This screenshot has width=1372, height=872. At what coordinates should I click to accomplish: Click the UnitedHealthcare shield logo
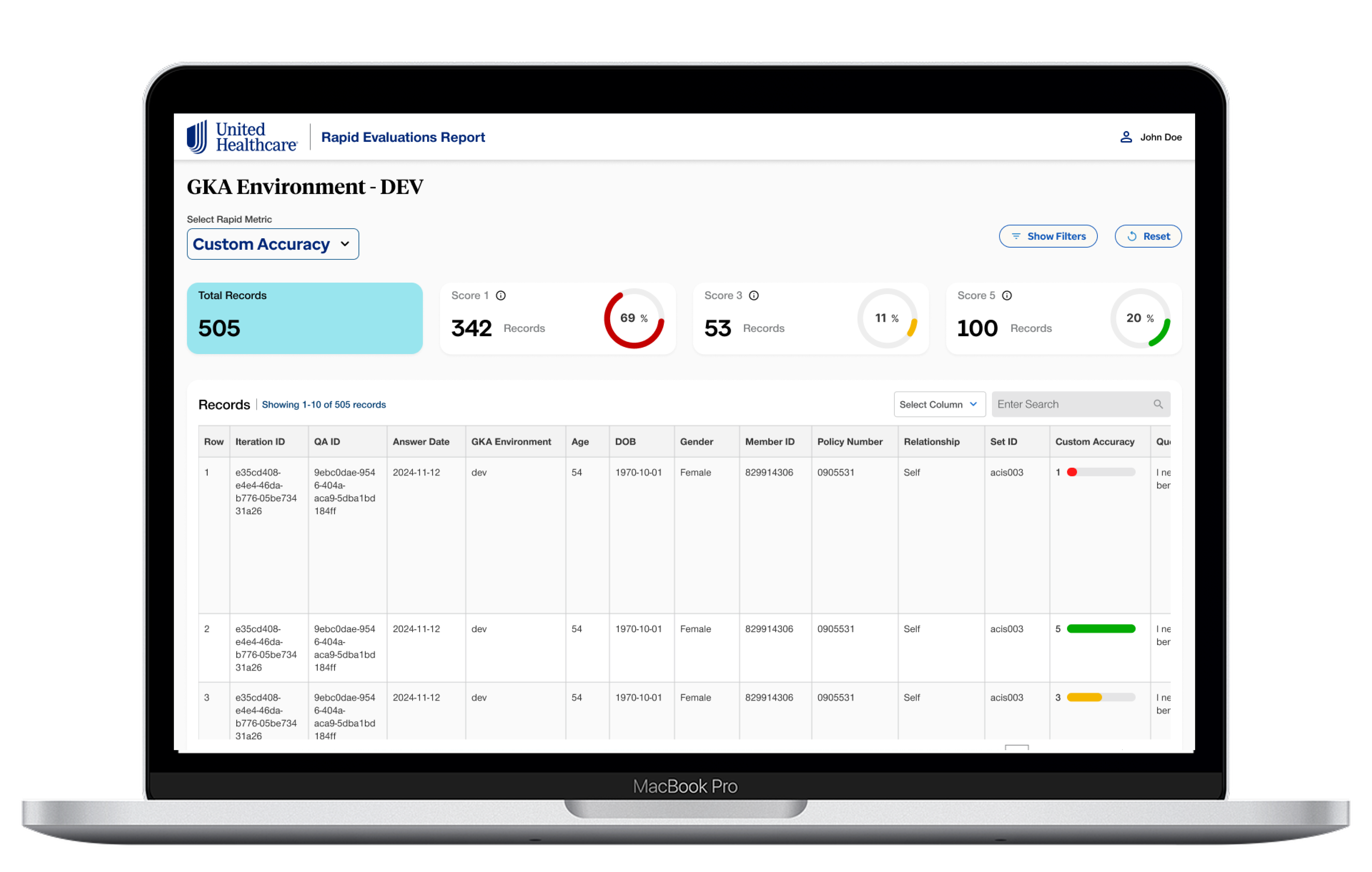point(197,137)
